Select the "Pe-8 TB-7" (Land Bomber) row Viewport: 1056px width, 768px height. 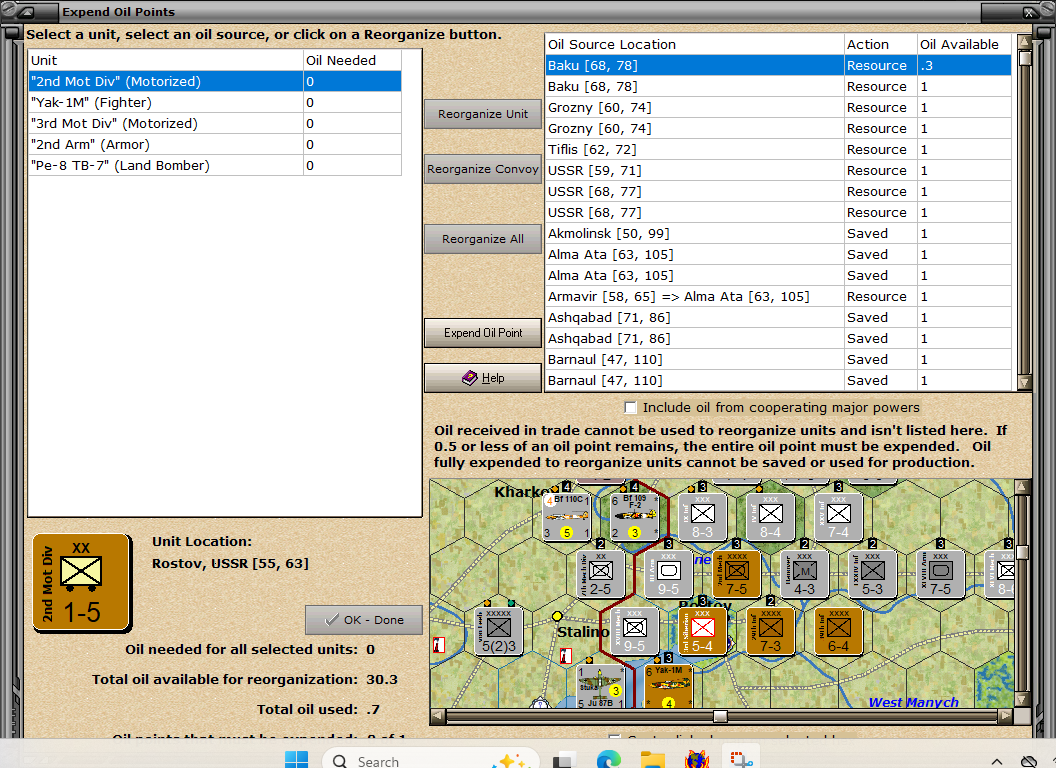point(215,165)
